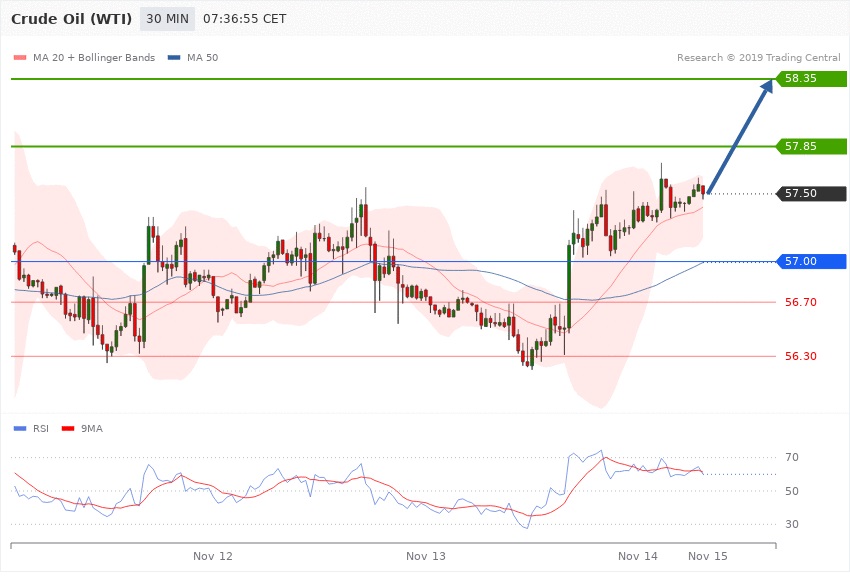
Task: Click the blue forecast arrow head
Action: click(x=766, y=87)
